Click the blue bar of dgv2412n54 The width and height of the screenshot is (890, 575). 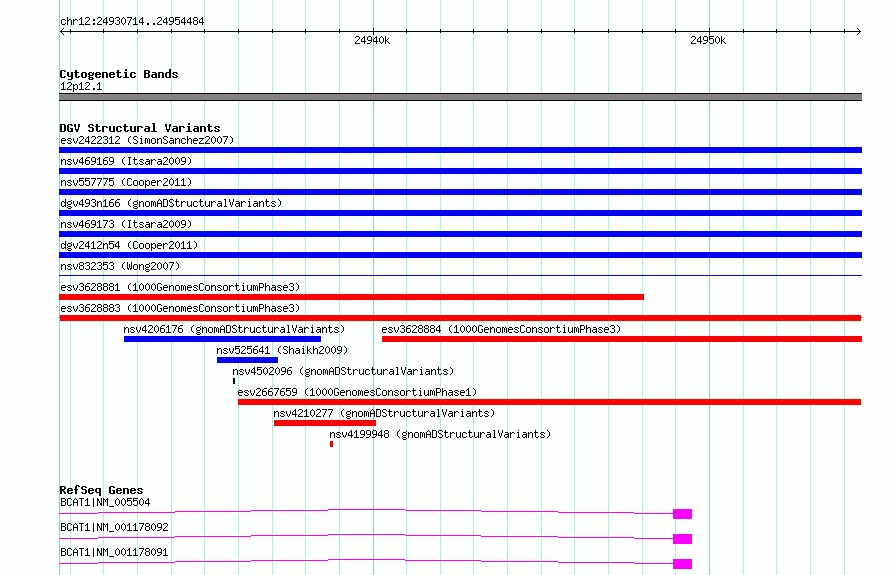click(x=460, y=255)
